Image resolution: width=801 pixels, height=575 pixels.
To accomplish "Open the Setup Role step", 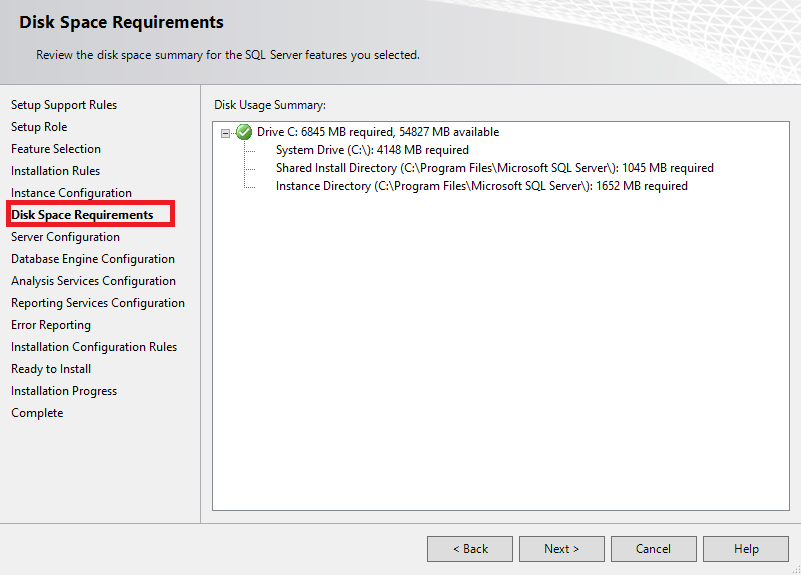I will point(39,127).
